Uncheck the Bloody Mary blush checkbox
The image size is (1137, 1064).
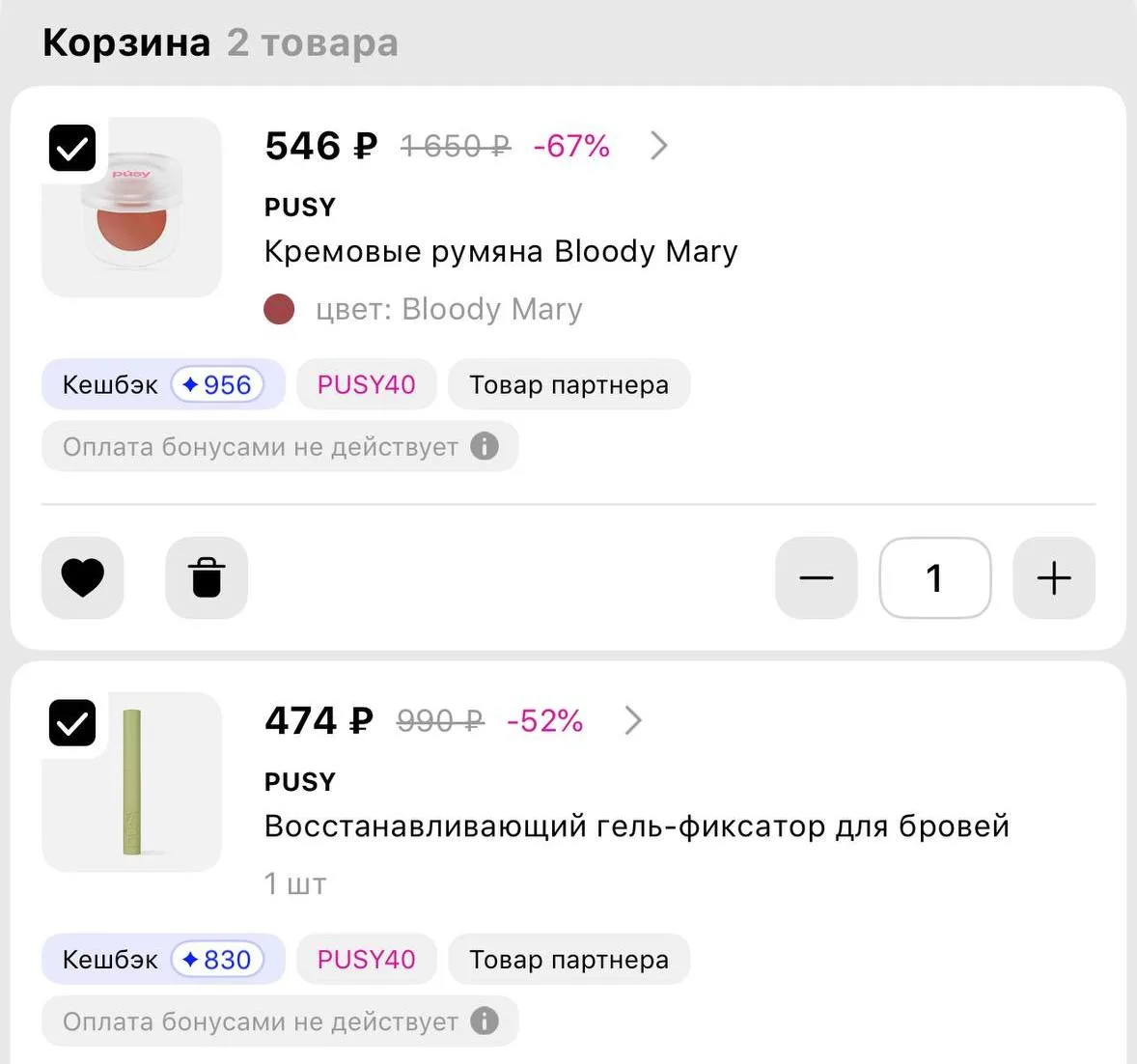(72, 148)
